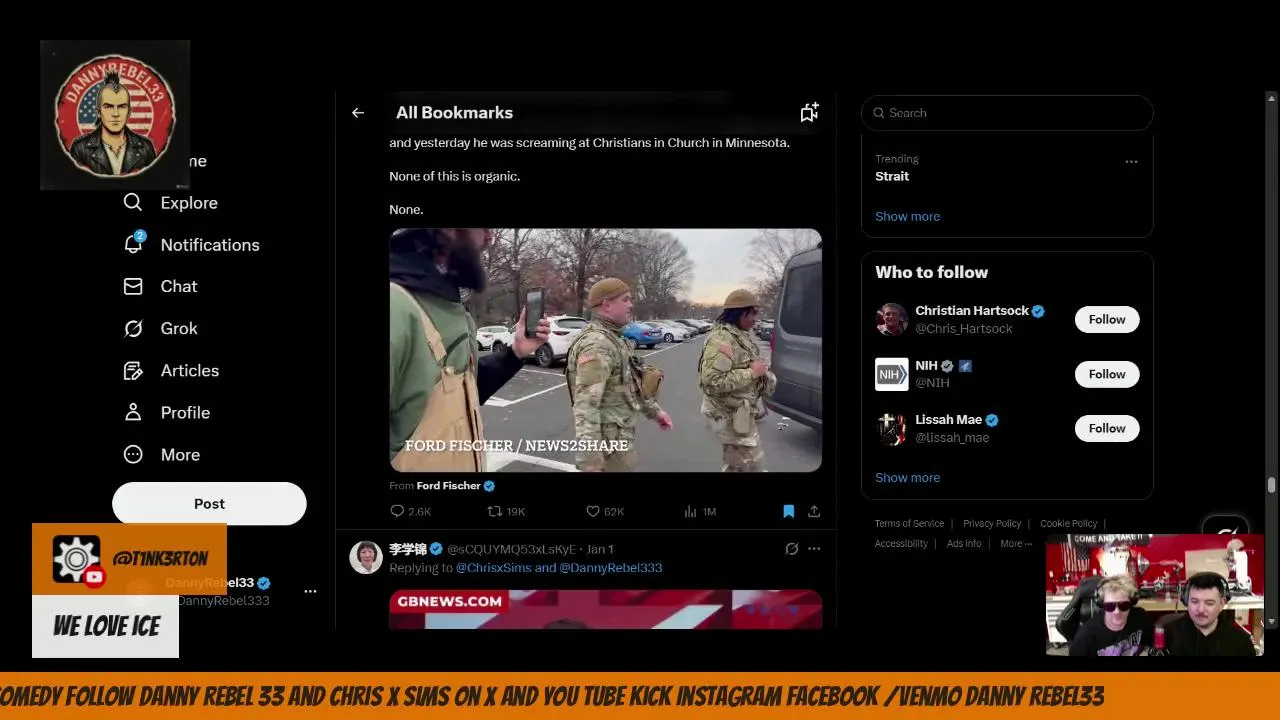The width and height of the screenshot is (1280, 720).
Task: Select the Grok menu item
Action: [179, 328]
